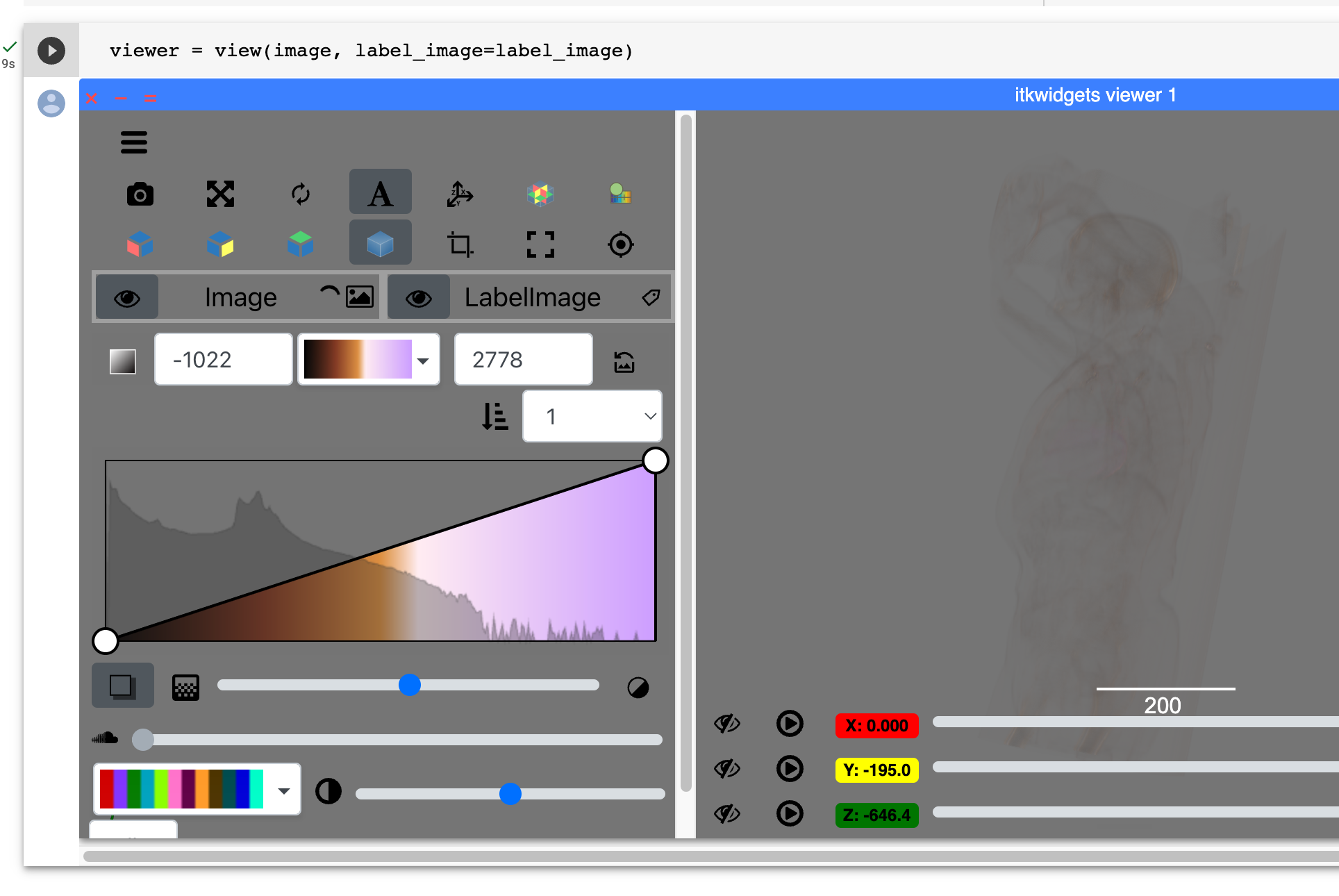
Task: Adjust the gradient opacity slider
Action: click(408, 685)
